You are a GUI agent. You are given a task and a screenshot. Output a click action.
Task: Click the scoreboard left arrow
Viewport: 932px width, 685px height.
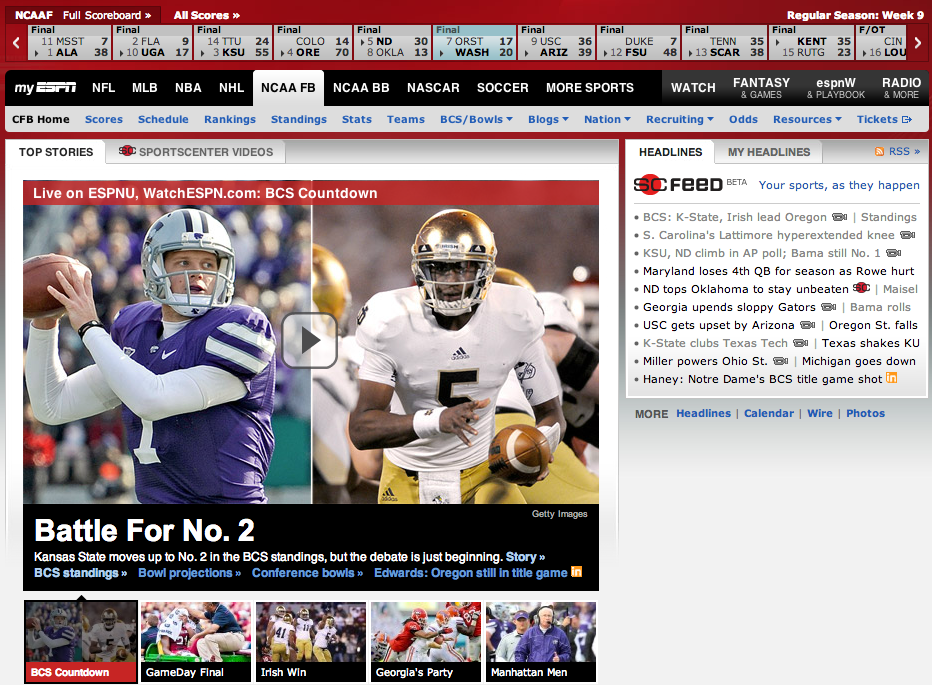click(16, 42)
